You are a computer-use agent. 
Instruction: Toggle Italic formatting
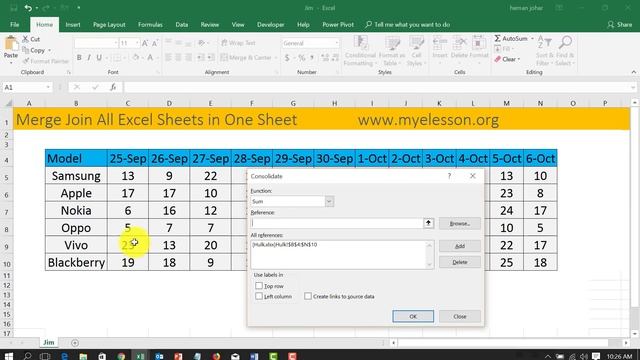tap(89, 58)
